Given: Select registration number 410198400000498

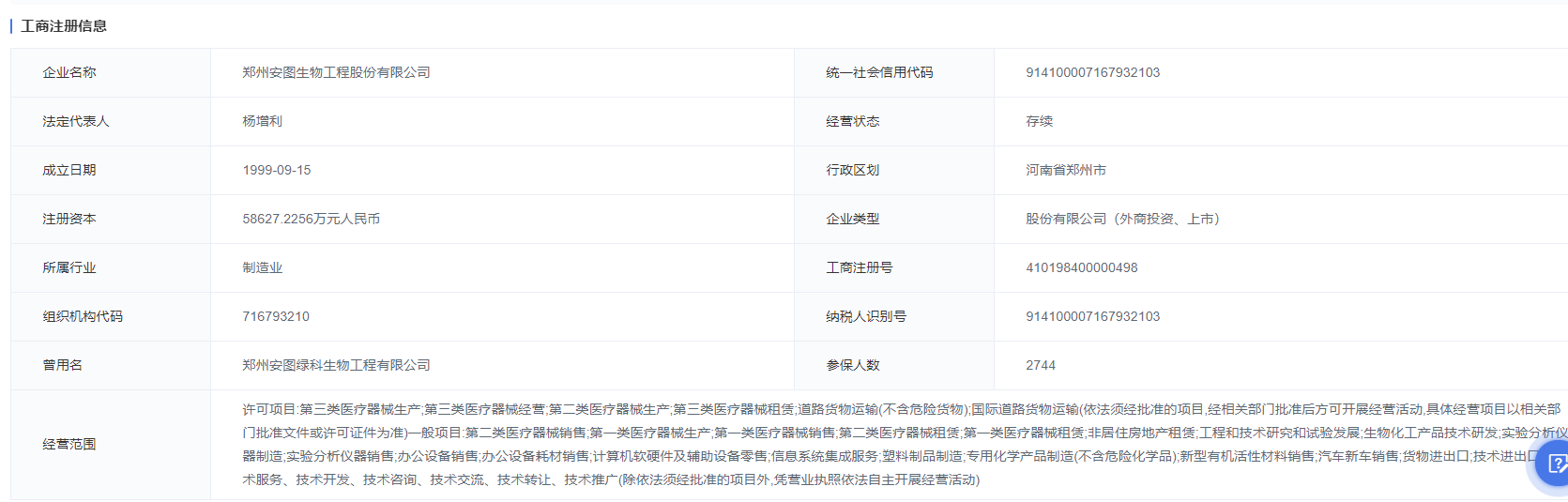Looking at the screenshot, I should (1081, 267).
